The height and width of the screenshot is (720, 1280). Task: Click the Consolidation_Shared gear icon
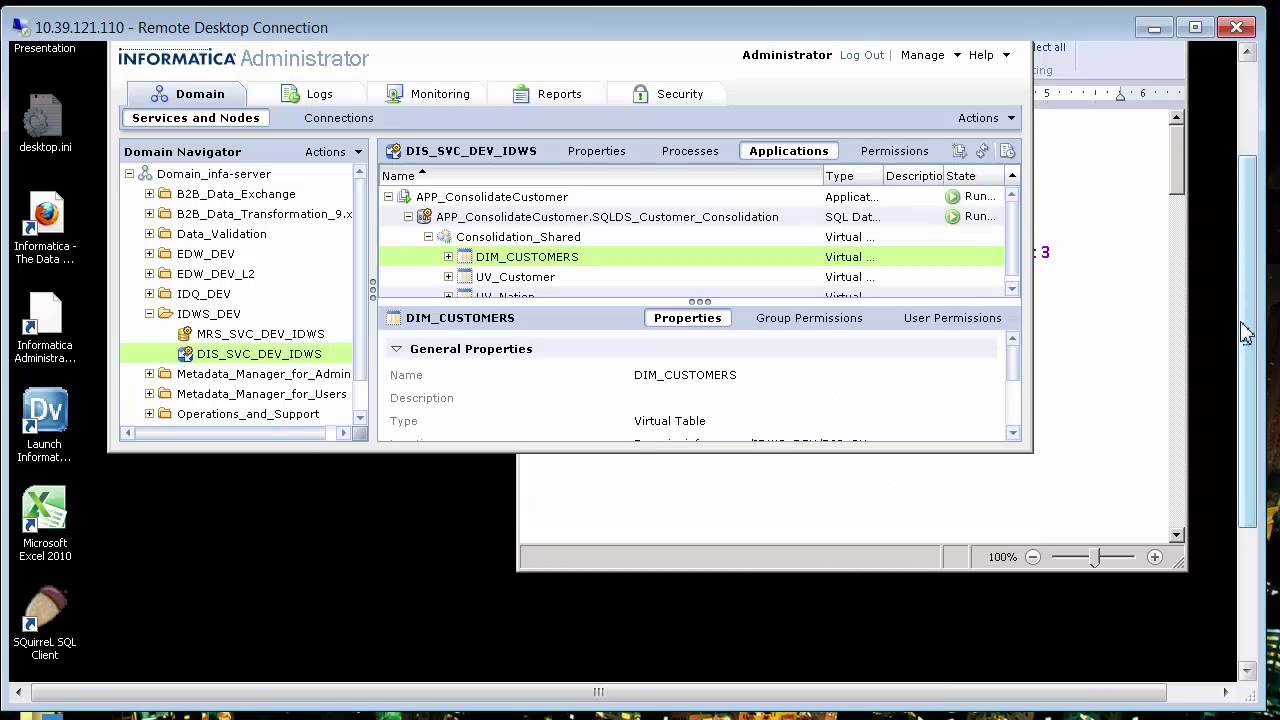[x=444, y=237]
